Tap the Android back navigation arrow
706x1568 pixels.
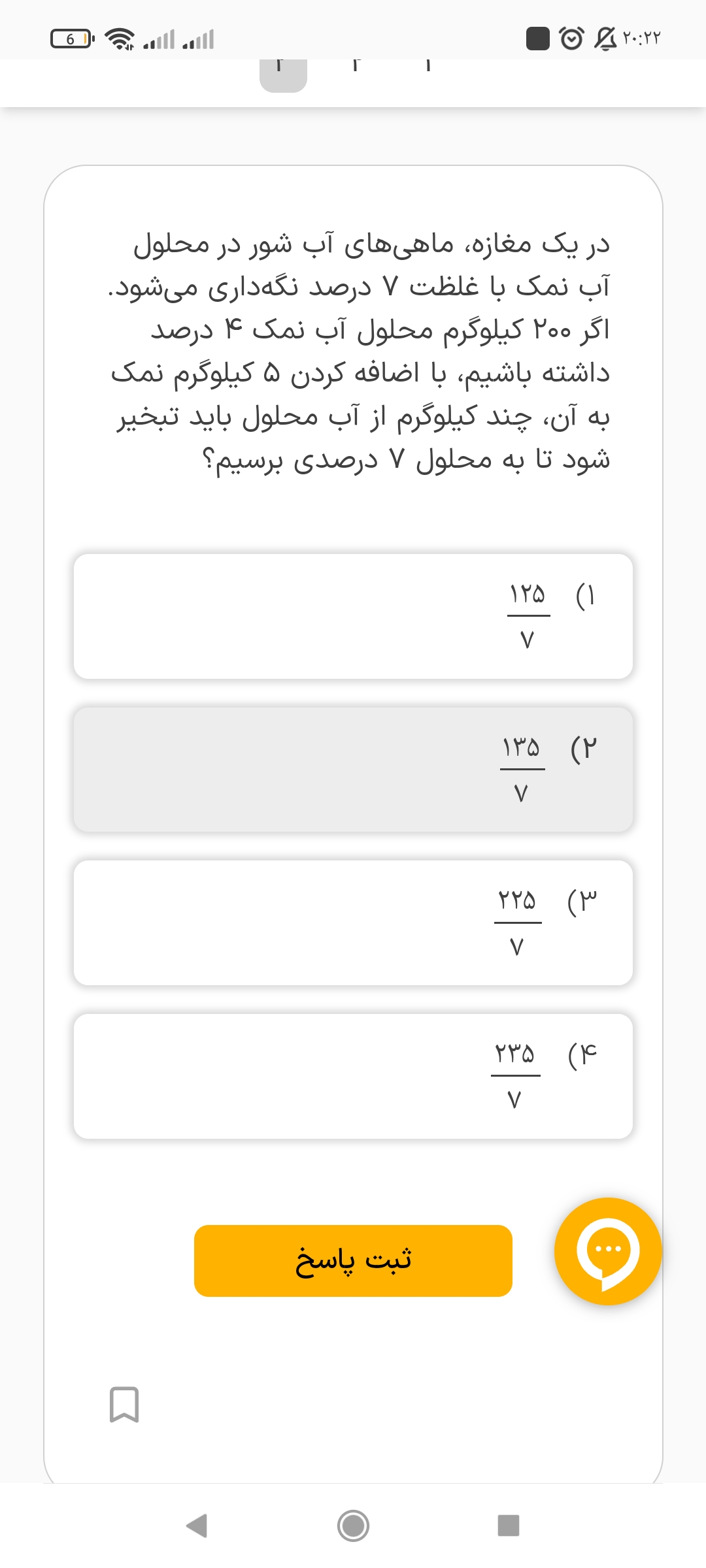(197, 1526)
